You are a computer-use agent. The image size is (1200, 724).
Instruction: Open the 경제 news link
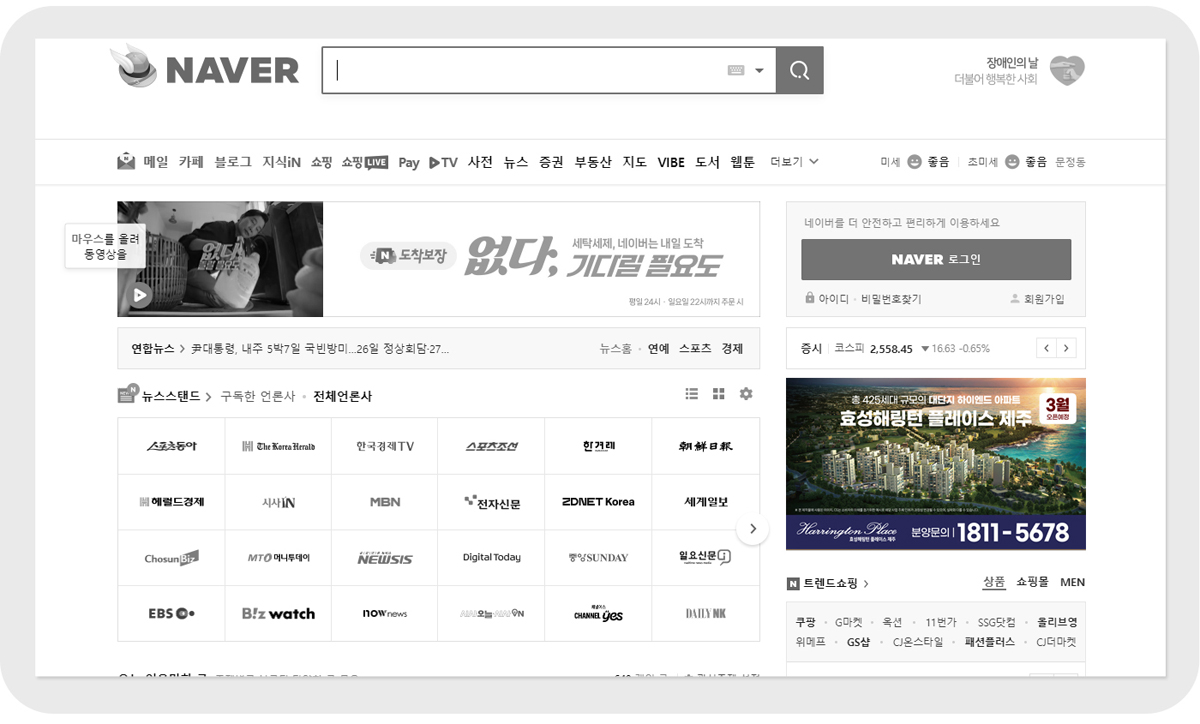click(732, 349)
